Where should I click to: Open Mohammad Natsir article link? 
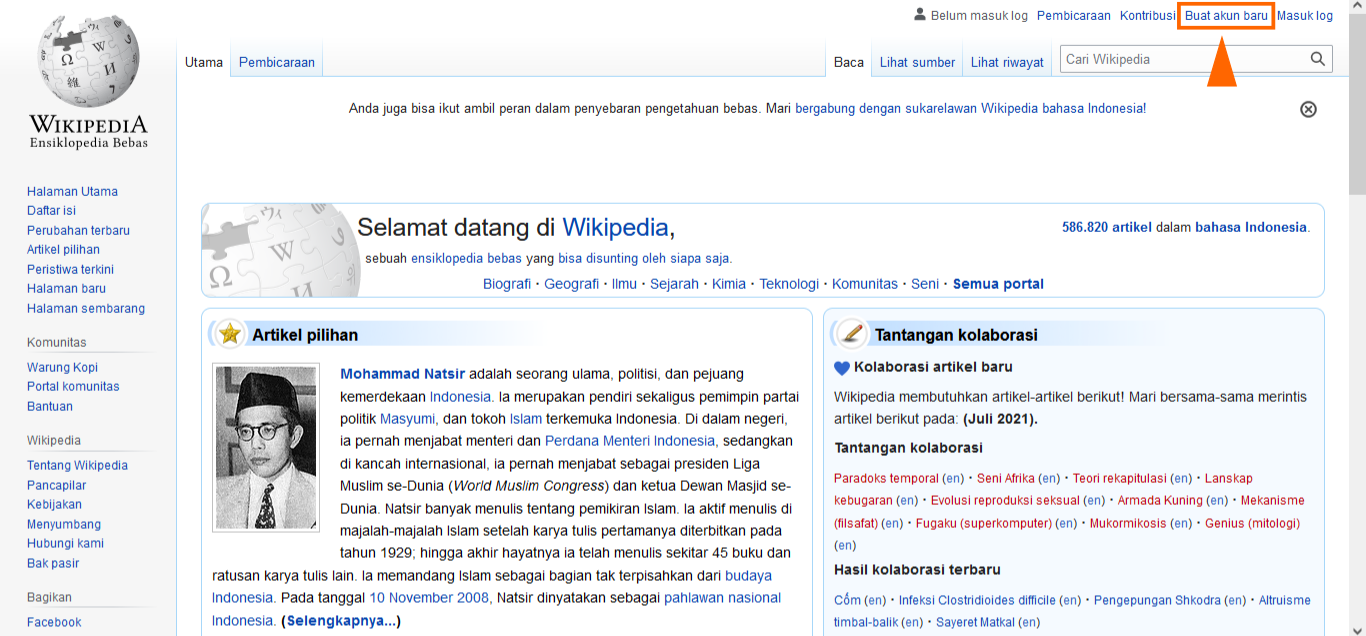pyautogui.click(x=402, y=374)
